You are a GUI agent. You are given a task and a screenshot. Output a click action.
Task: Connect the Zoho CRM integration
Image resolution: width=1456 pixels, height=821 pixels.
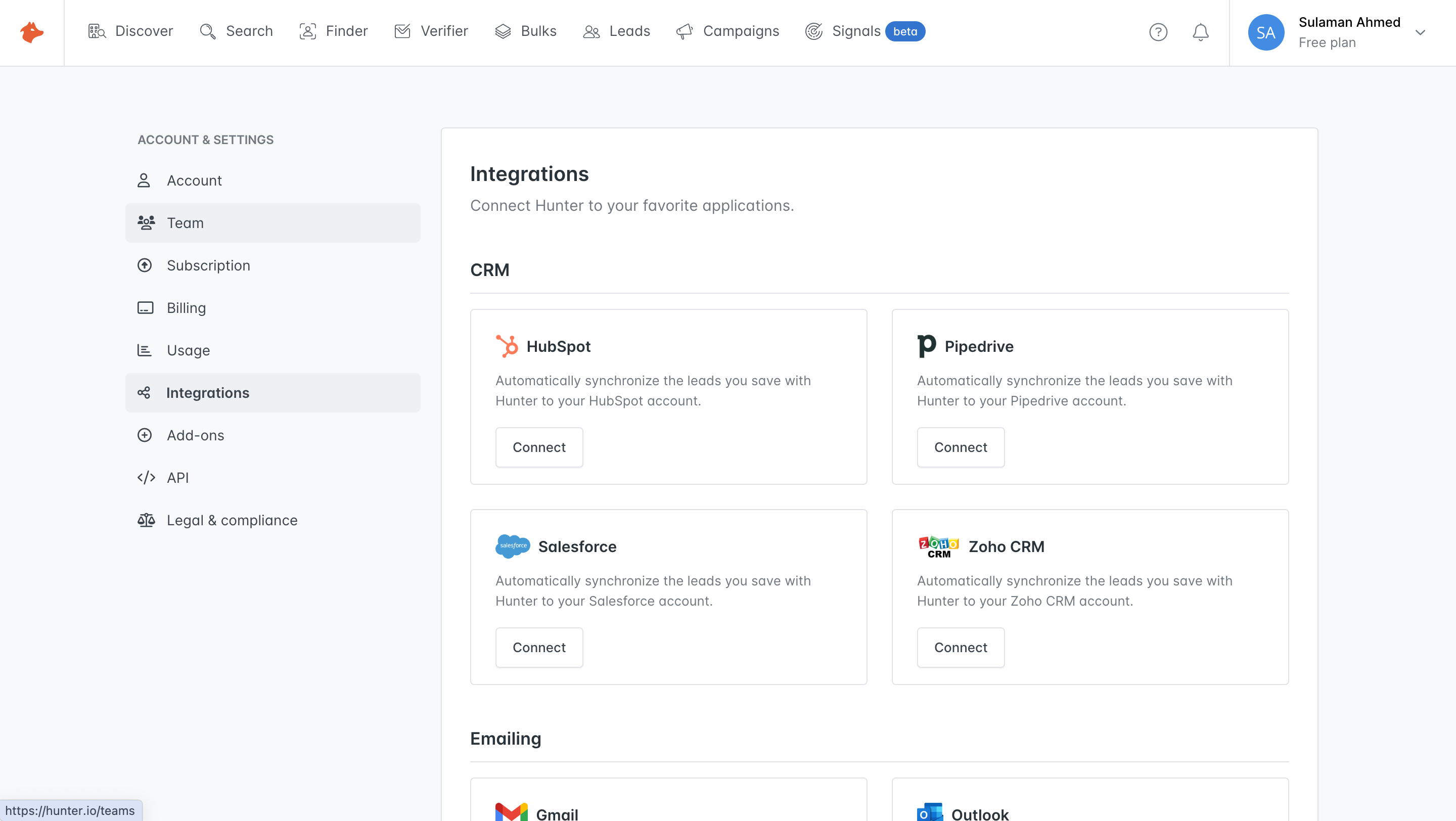[961, 647]
